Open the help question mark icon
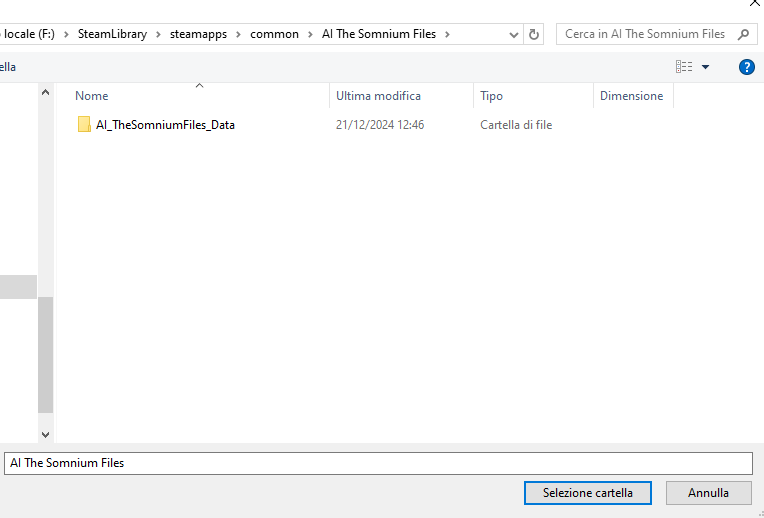764x518 pixels. tap(746, 67)
